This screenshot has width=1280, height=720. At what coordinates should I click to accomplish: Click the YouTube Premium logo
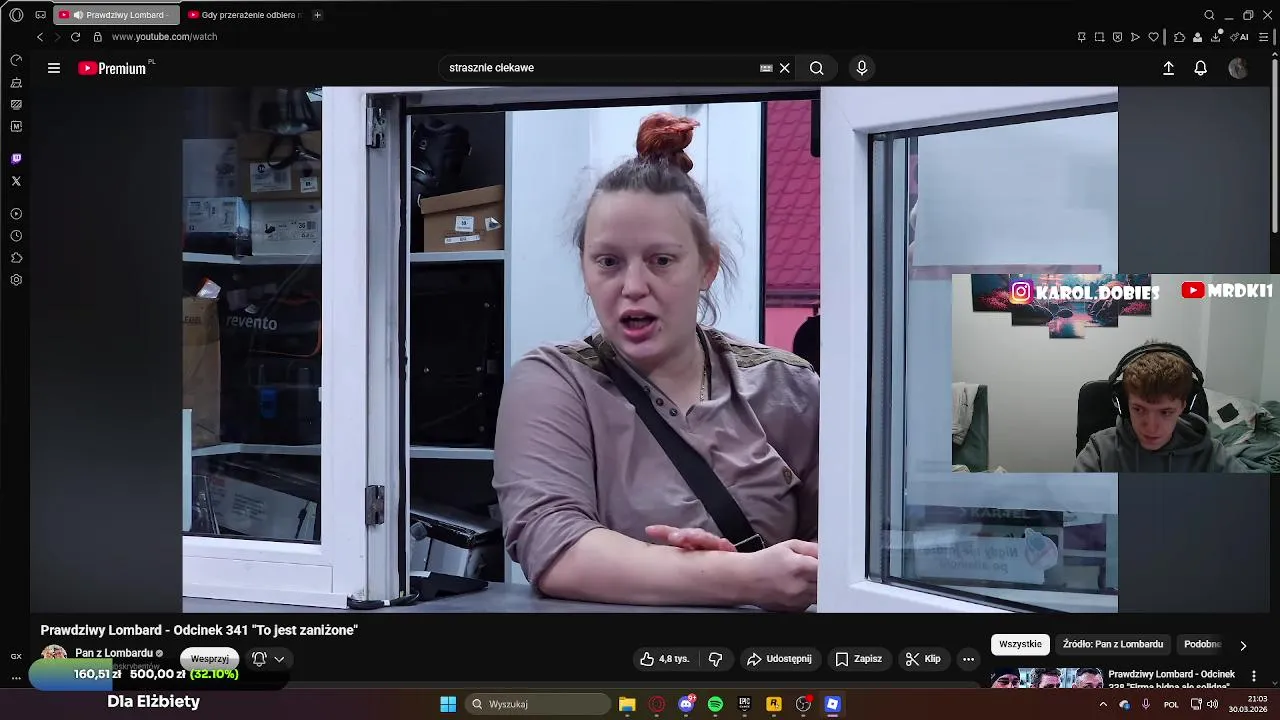click(x=112, y=68)
